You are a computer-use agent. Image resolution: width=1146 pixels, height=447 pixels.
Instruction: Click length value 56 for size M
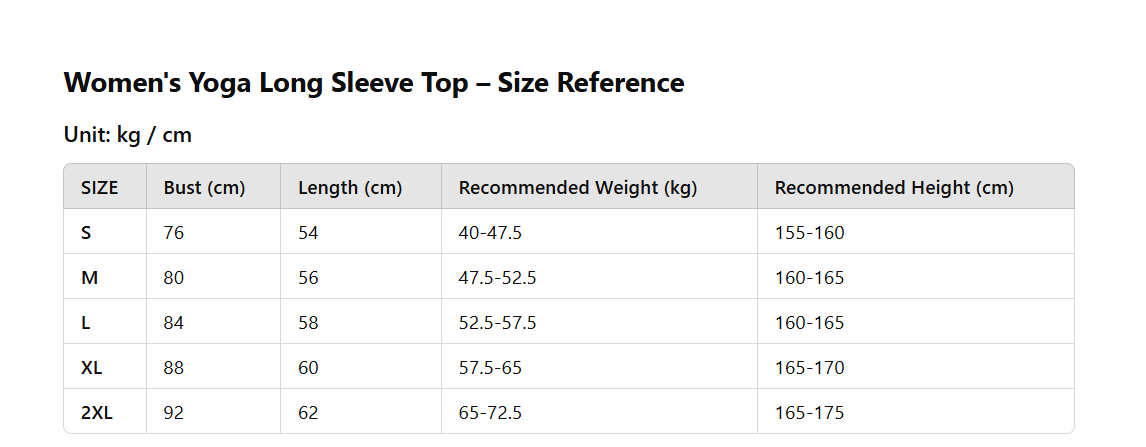coord(308,278)
